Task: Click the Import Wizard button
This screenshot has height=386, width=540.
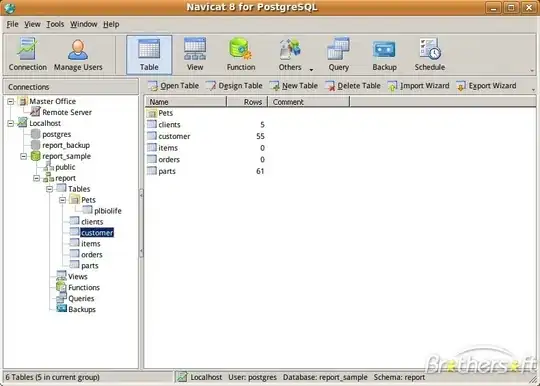Action: pyautogui.click(x=418, y=86)
